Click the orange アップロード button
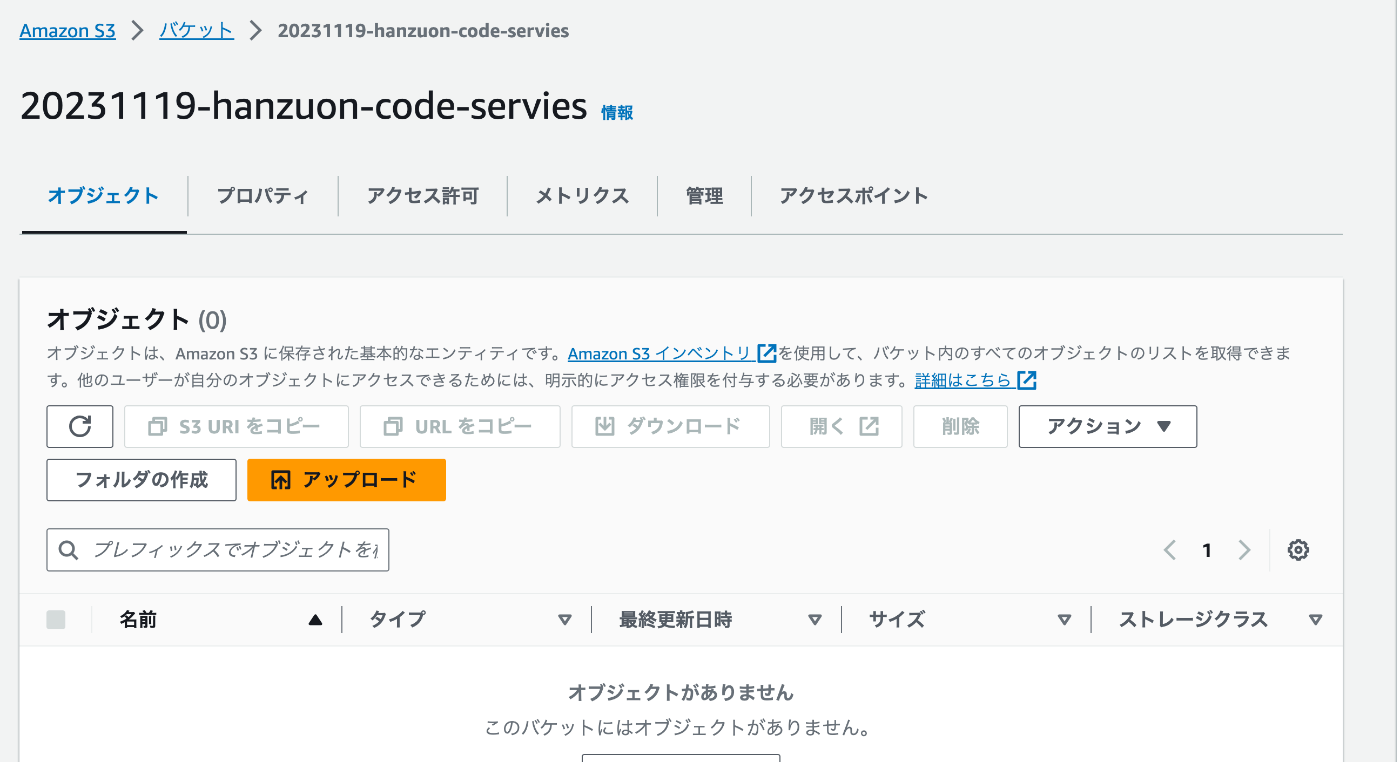1400x762 pixels. pos(346,480)
